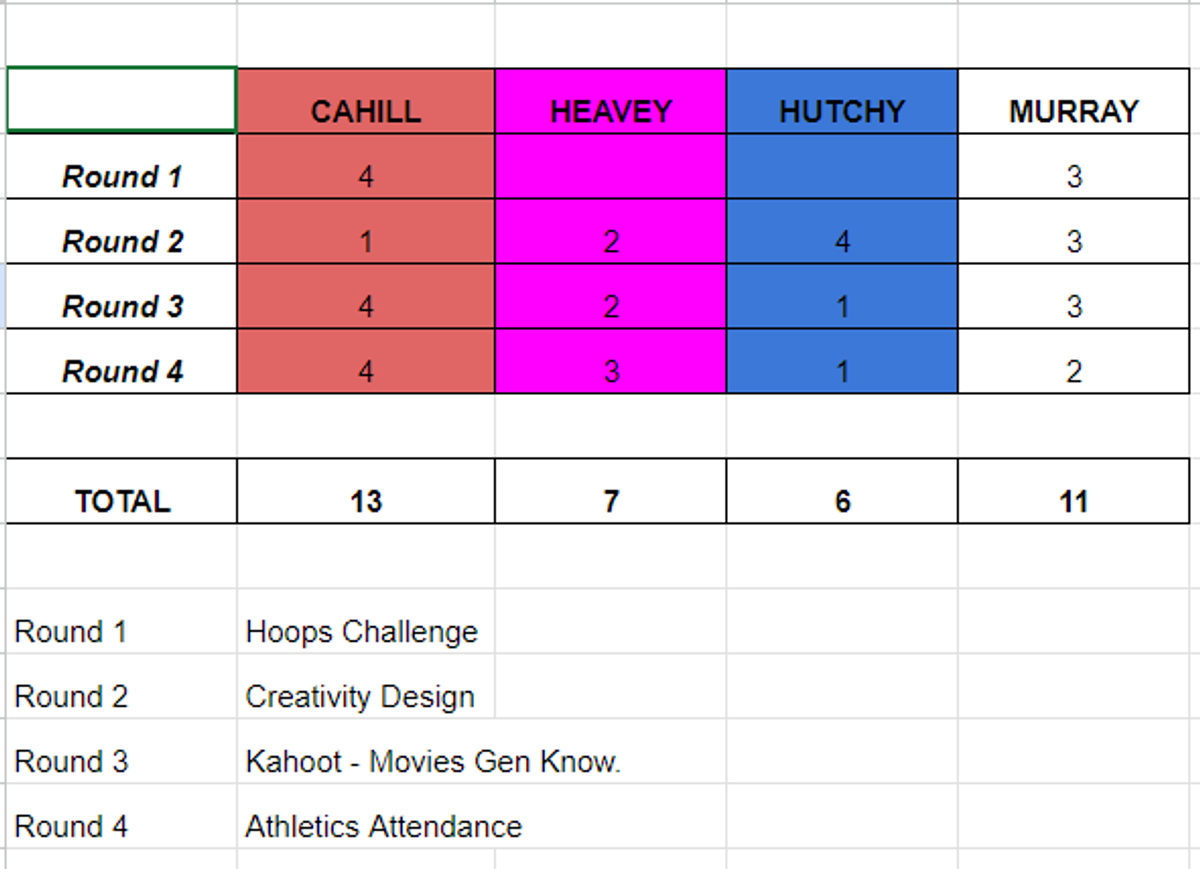Select the Kahoot - Movies Gen Know. cell

pos(366,752)
